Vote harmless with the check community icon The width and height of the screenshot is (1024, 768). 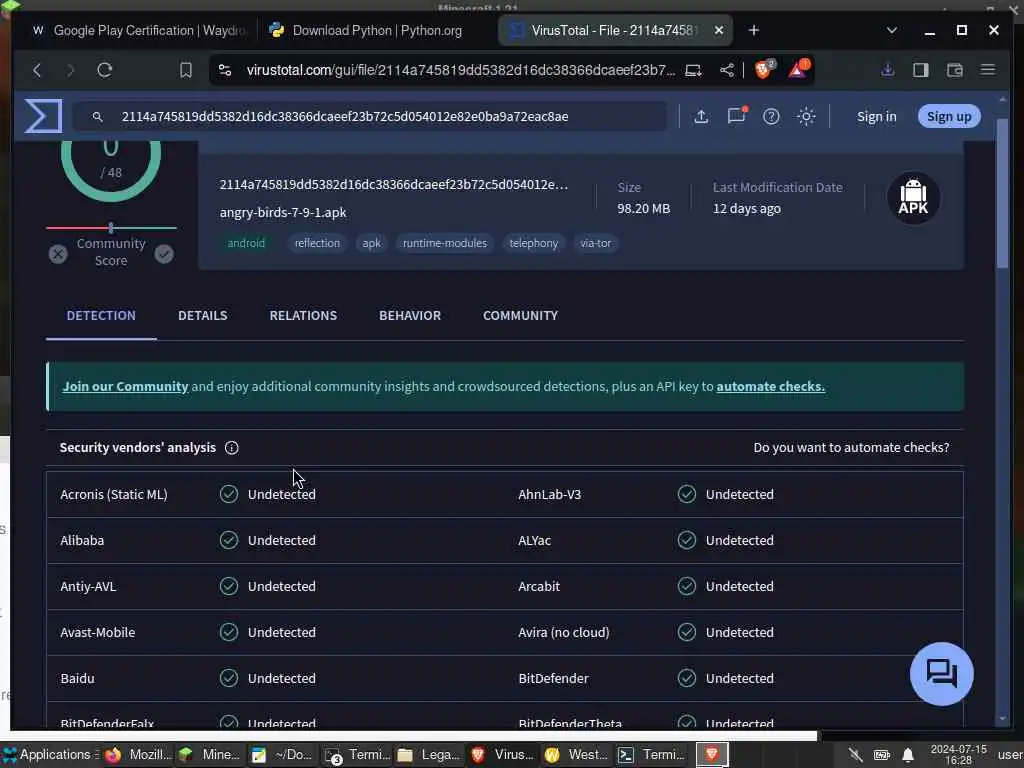click(164, 253)
